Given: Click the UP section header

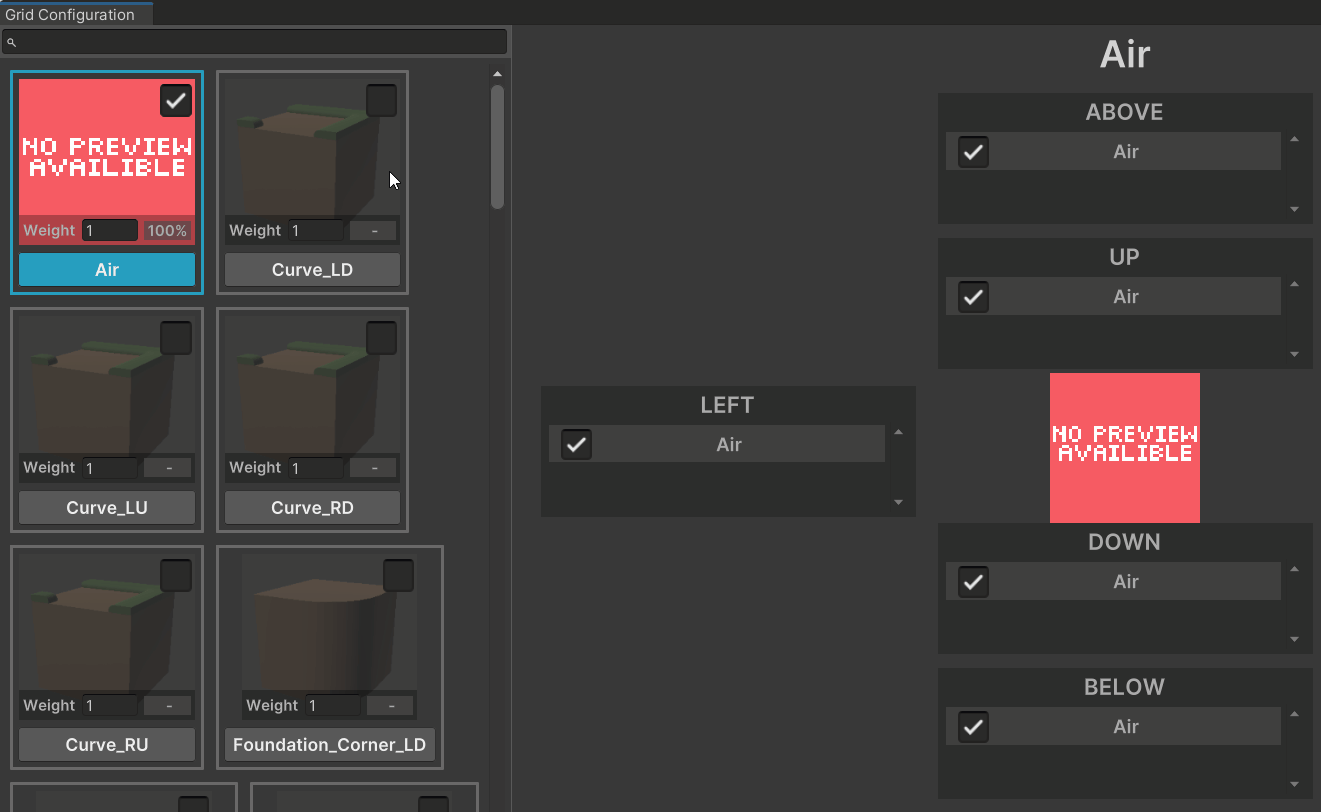Looking at the screenshot, I should point(1124,257).
